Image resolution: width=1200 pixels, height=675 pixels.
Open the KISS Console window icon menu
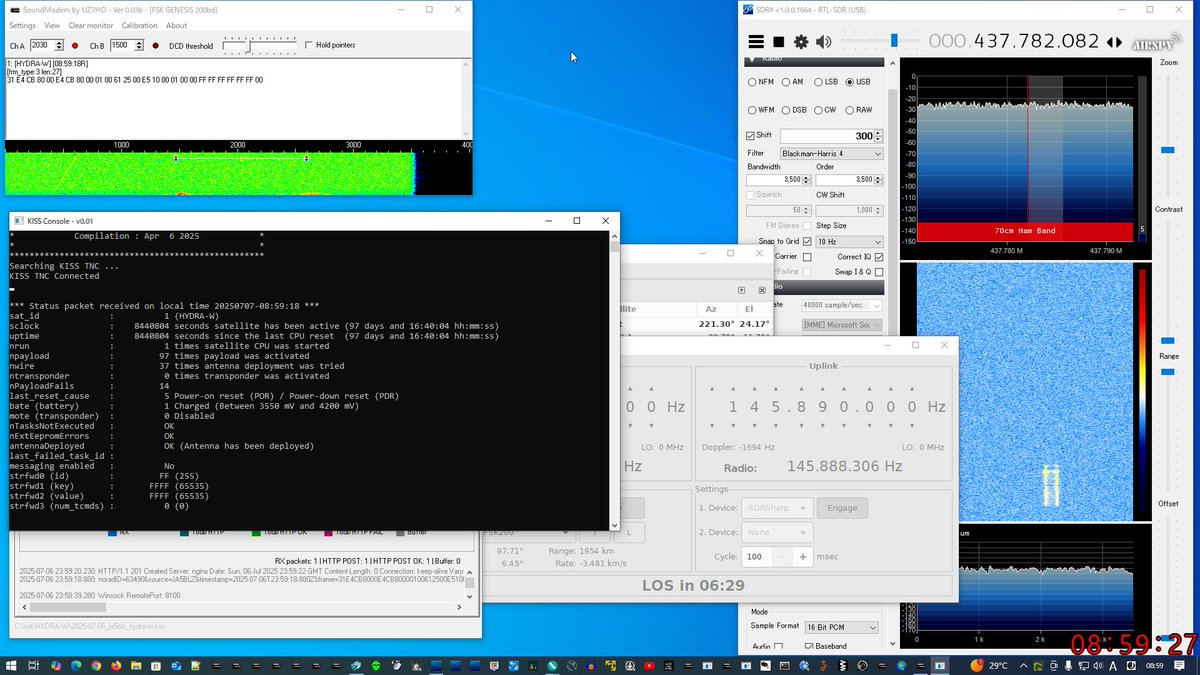18,220
